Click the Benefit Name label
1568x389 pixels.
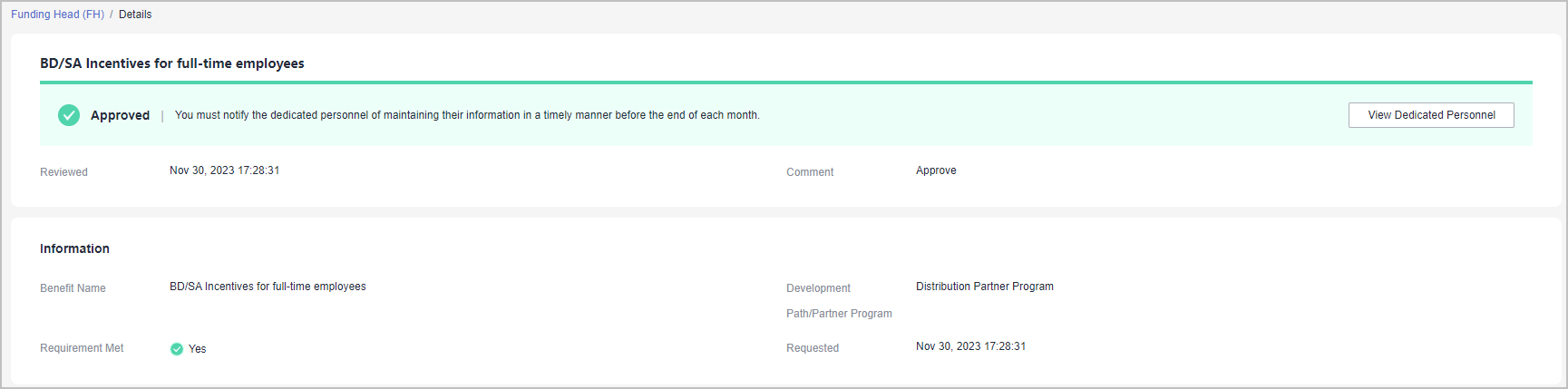click(73, 288)
